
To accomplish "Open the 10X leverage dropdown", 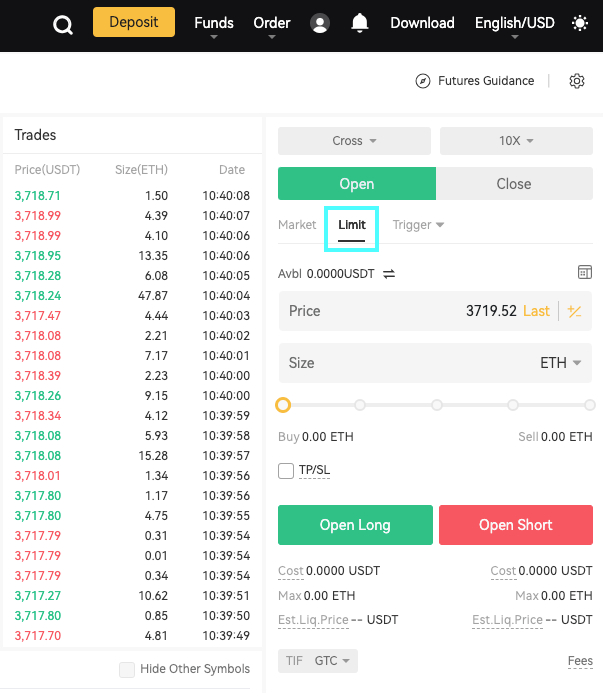I will pyautogui.click(x=516, y=141).
